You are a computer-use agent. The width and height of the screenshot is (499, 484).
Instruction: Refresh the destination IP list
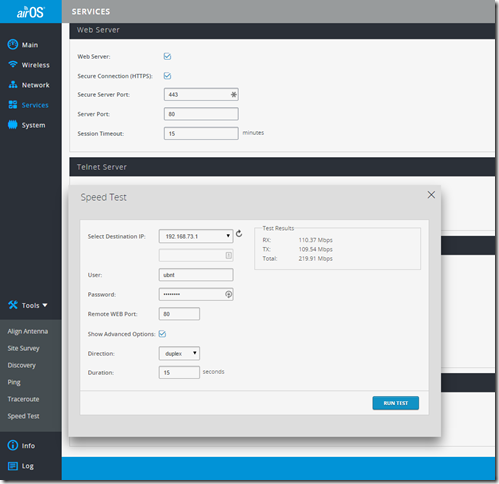[239, 234]
